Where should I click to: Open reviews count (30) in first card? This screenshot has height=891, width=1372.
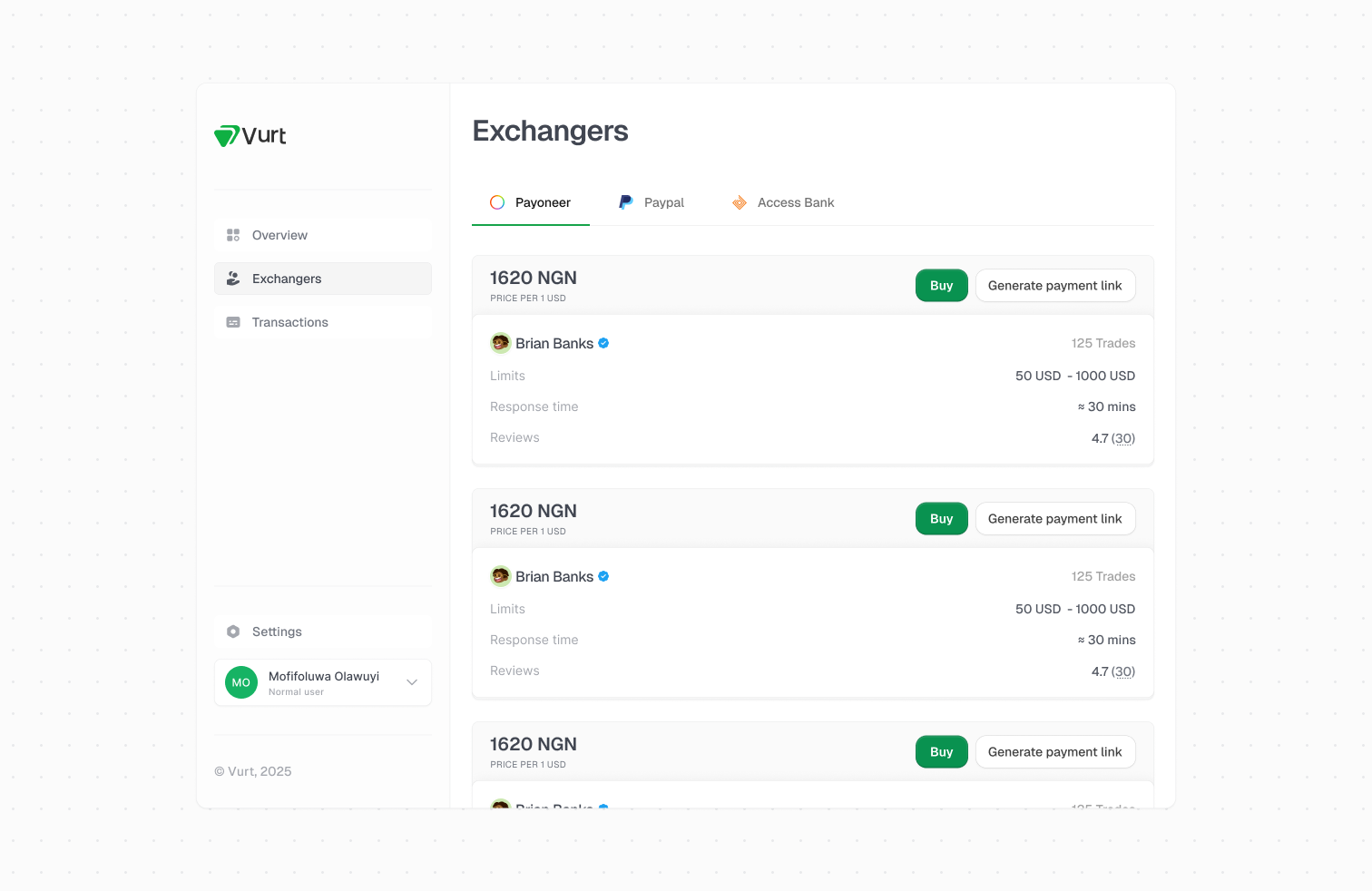point(1123,438)
